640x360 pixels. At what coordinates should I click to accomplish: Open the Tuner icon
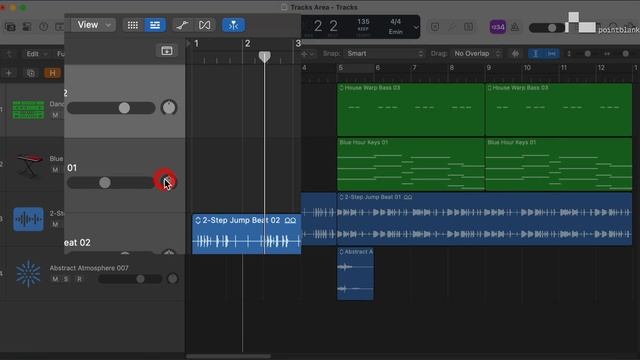pyautogui.click(x=452, y=27)
